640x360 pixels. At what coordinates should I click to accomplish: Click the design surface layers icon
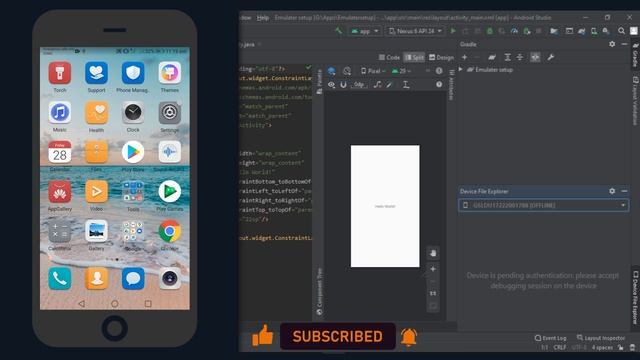pyautogui.click(x=331, y=71)
